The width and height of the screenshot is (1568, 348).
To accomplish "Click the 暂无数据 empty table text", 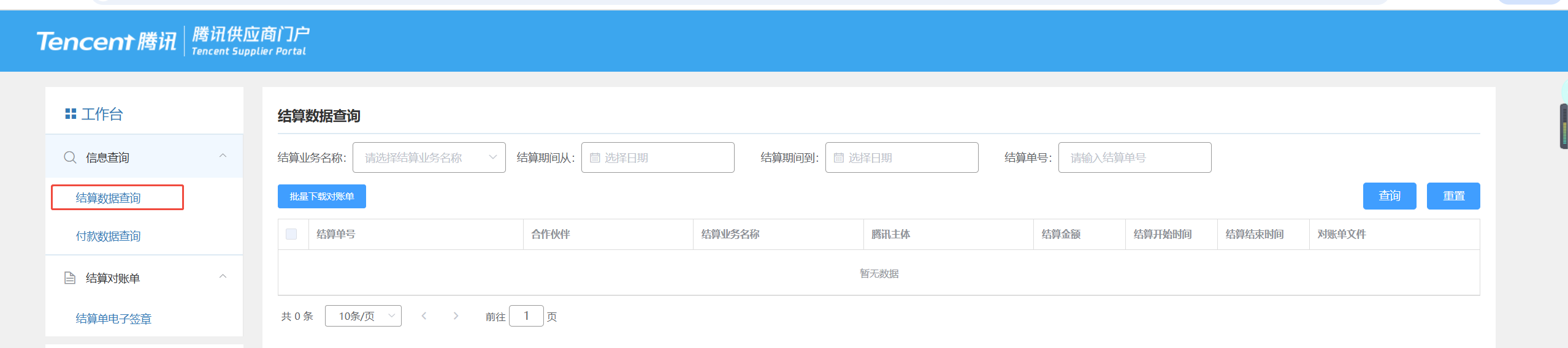I will pos(879,273).
